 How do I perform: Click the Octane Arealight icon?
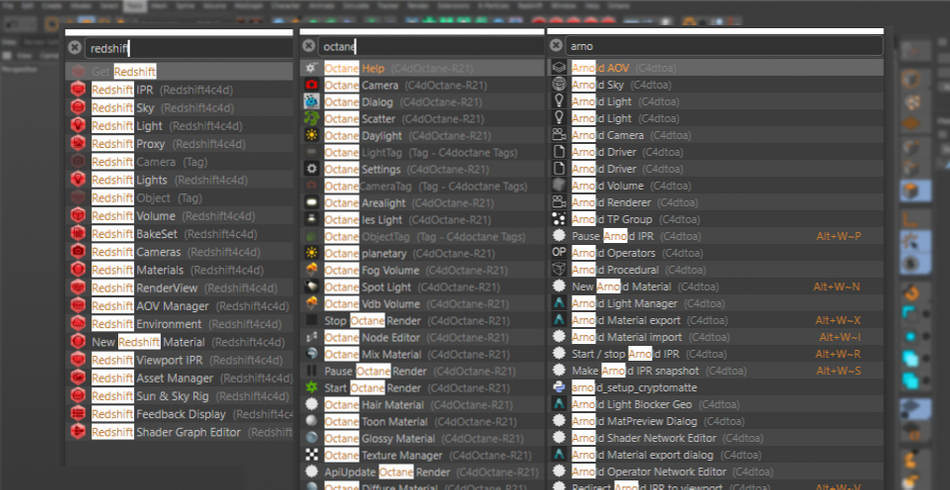click(311, 203)
